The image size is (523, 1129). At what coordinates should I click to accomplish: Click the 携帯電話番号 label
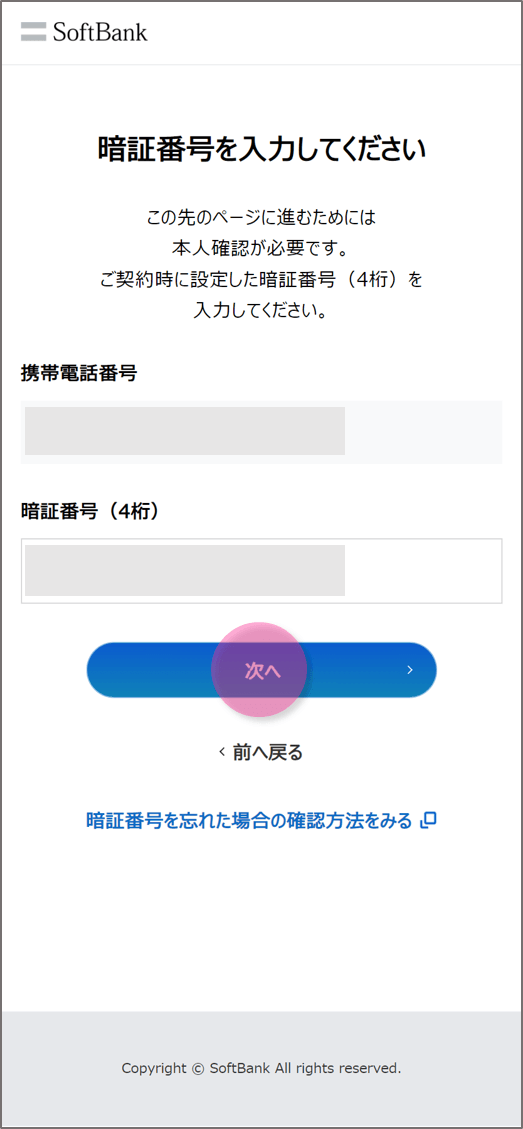[79, 373]
